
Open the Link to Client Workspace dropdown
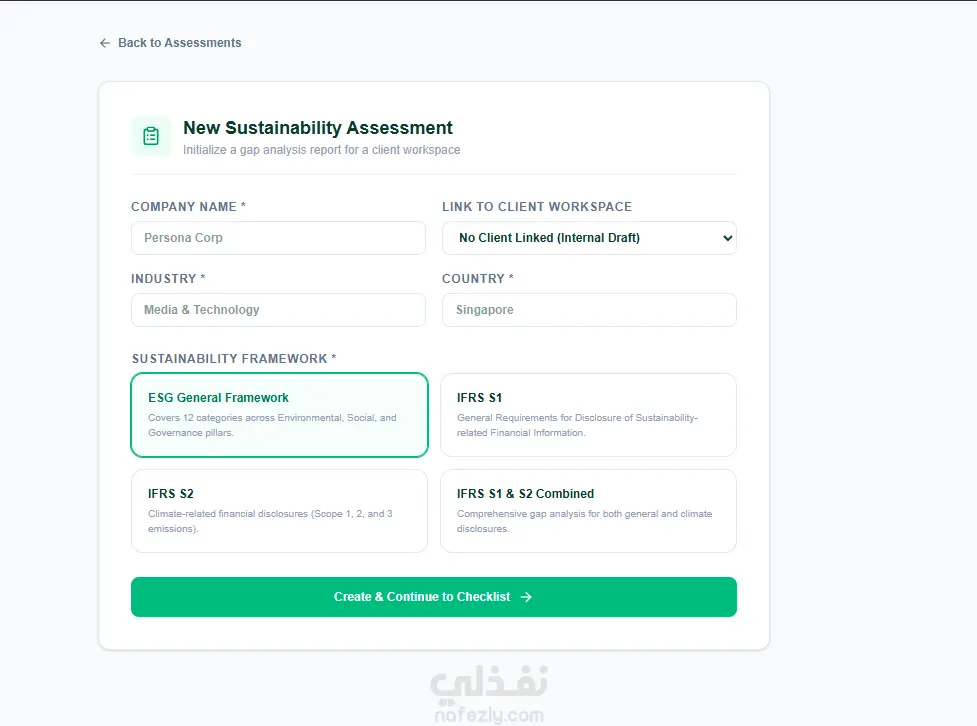click(x=589, y=238)
